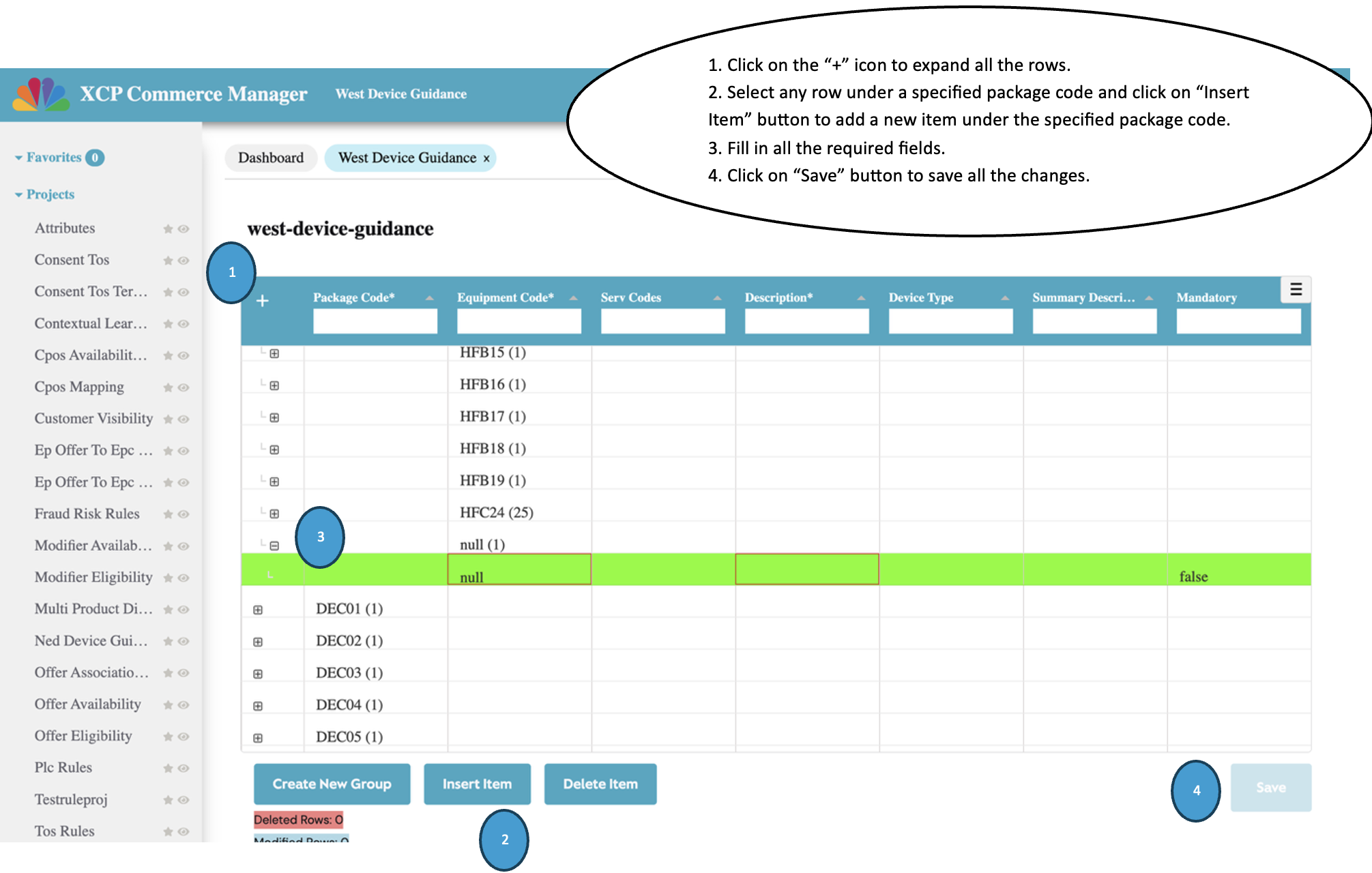Click the Mandatory column header
This screenshot has height=873, width=1372.
pyautogui.click(x=1206, y=297)
